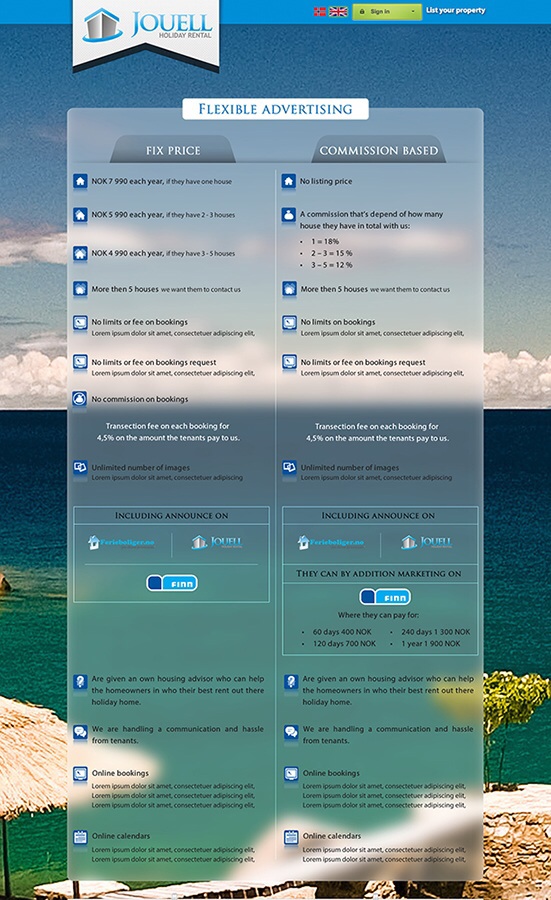Open Jouell logo in Fix Price announce box

217,542
